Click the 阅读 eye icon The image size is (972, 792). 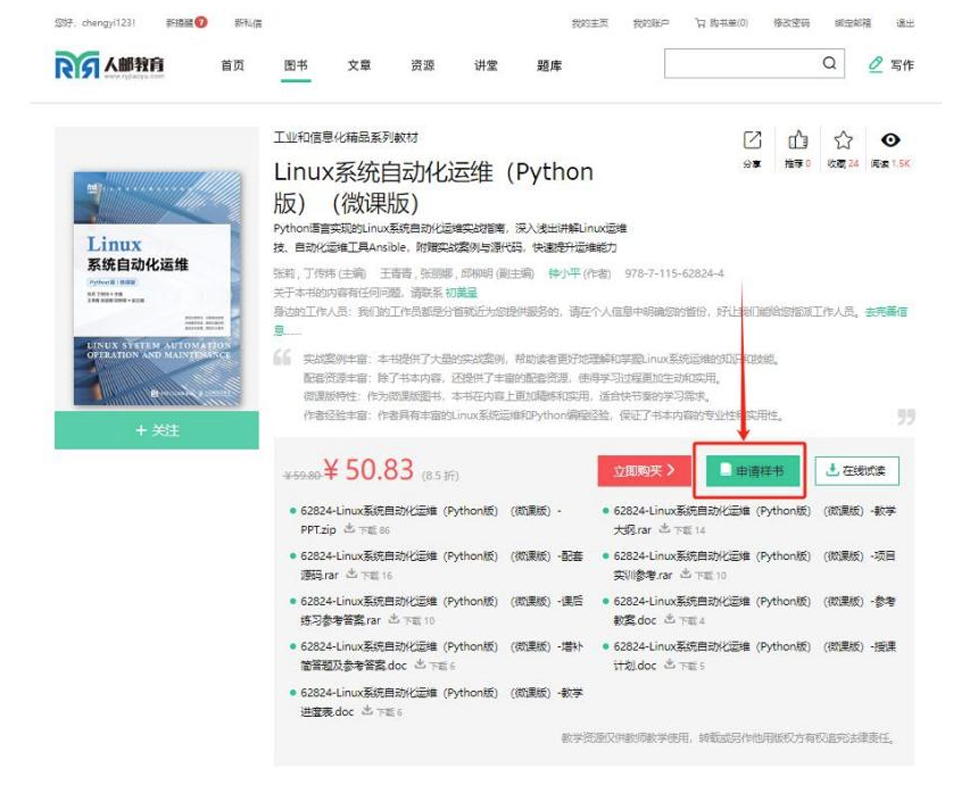890,140
